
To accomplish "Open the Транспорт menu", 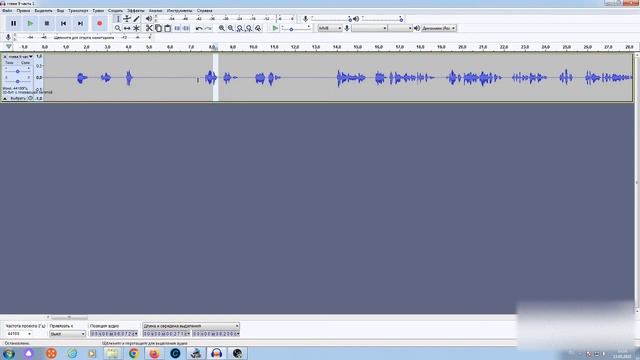I will pyautogui.click(x=78, y=11).
